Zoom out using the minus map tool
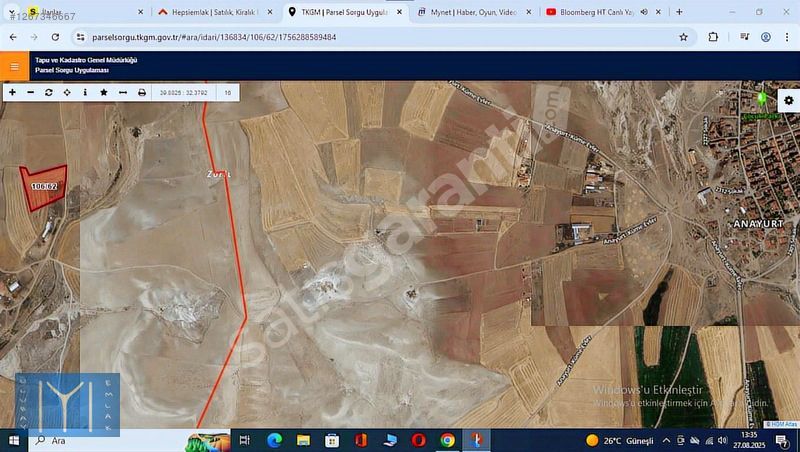800x452 pixels. 30,92
